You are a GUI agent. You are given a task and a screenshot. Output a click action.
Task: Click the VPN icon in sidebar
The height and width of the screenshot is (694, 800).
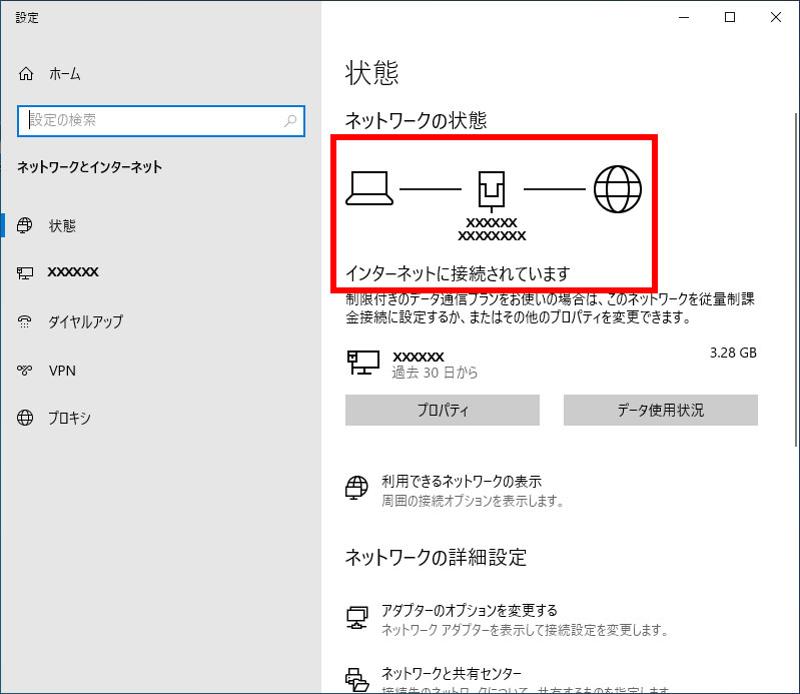(24, 370)
